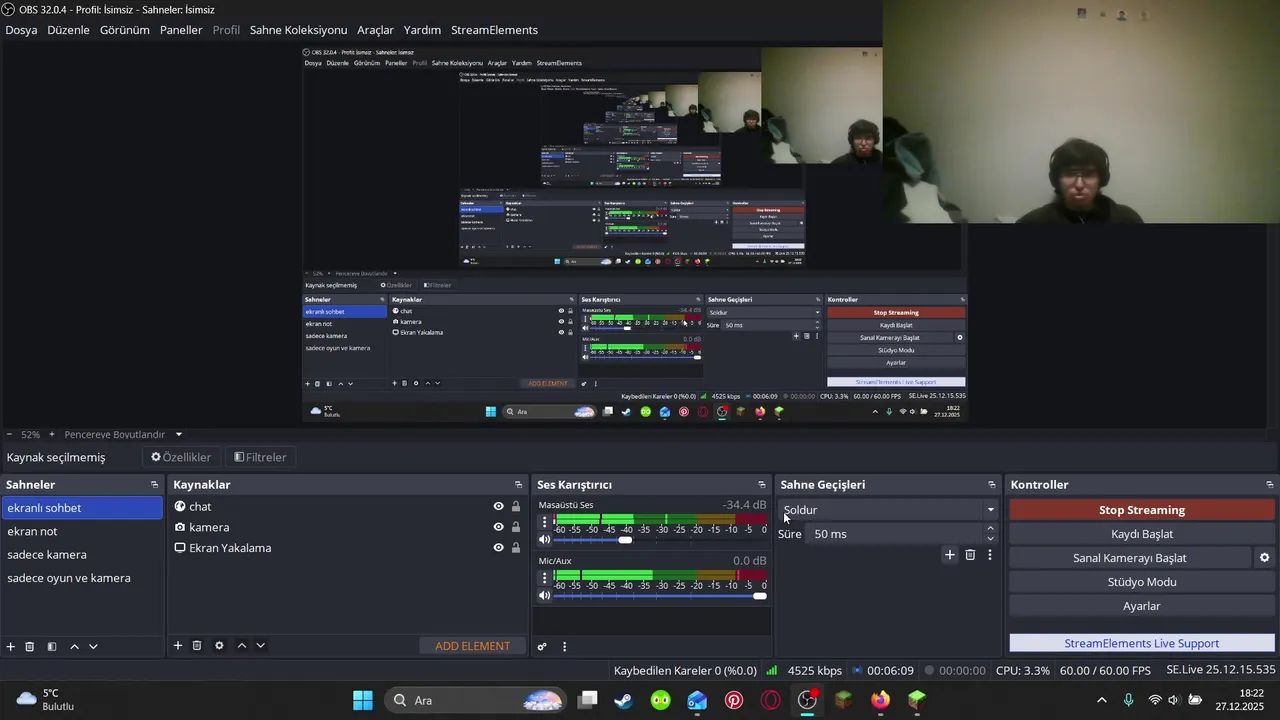Open the StreamElements menu
Image resolution: width=1280 pixels, height=720 pixels.
494,30
